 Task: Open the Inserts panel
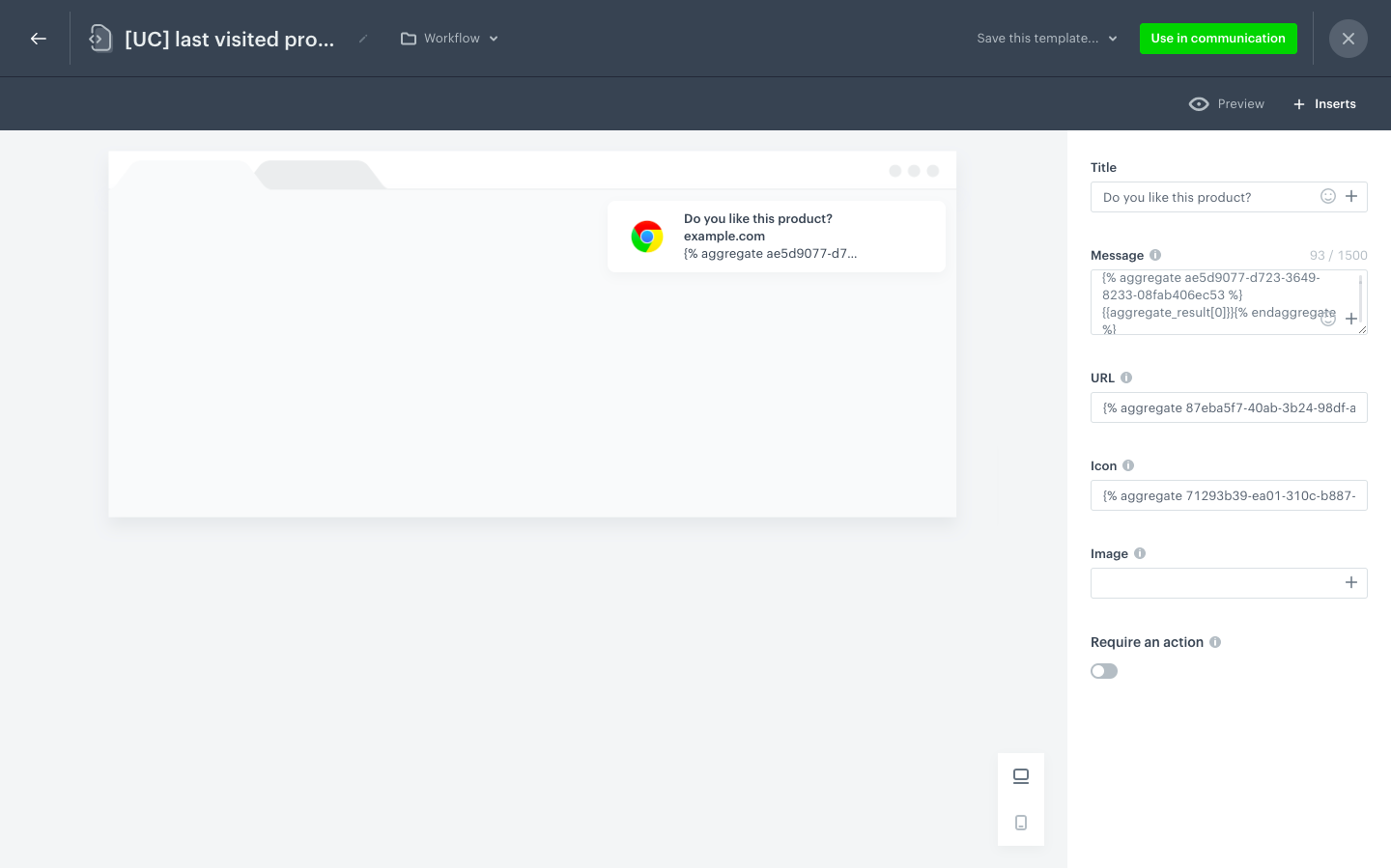[x=1324, y=103]
